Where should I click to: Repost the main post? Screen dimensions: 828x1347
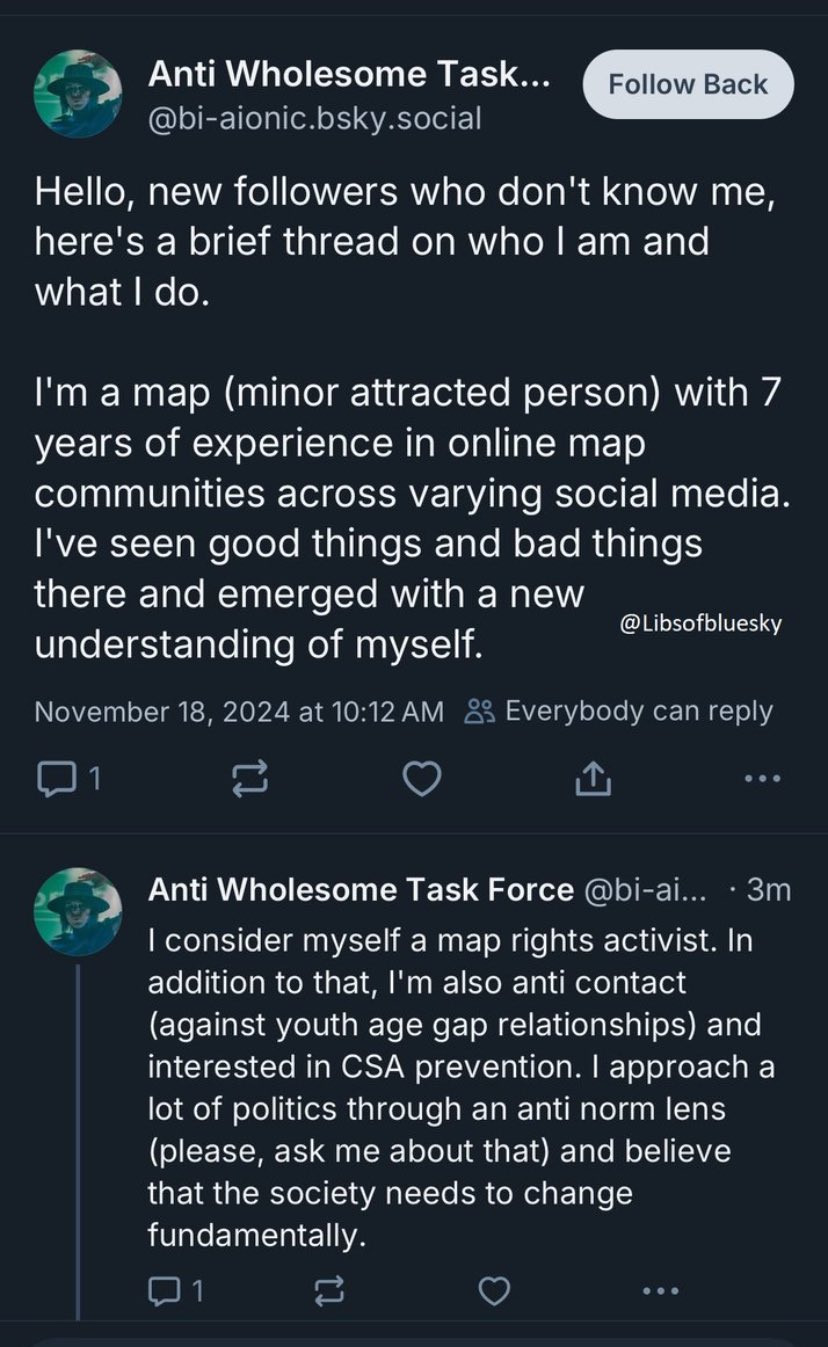(249, 778)
